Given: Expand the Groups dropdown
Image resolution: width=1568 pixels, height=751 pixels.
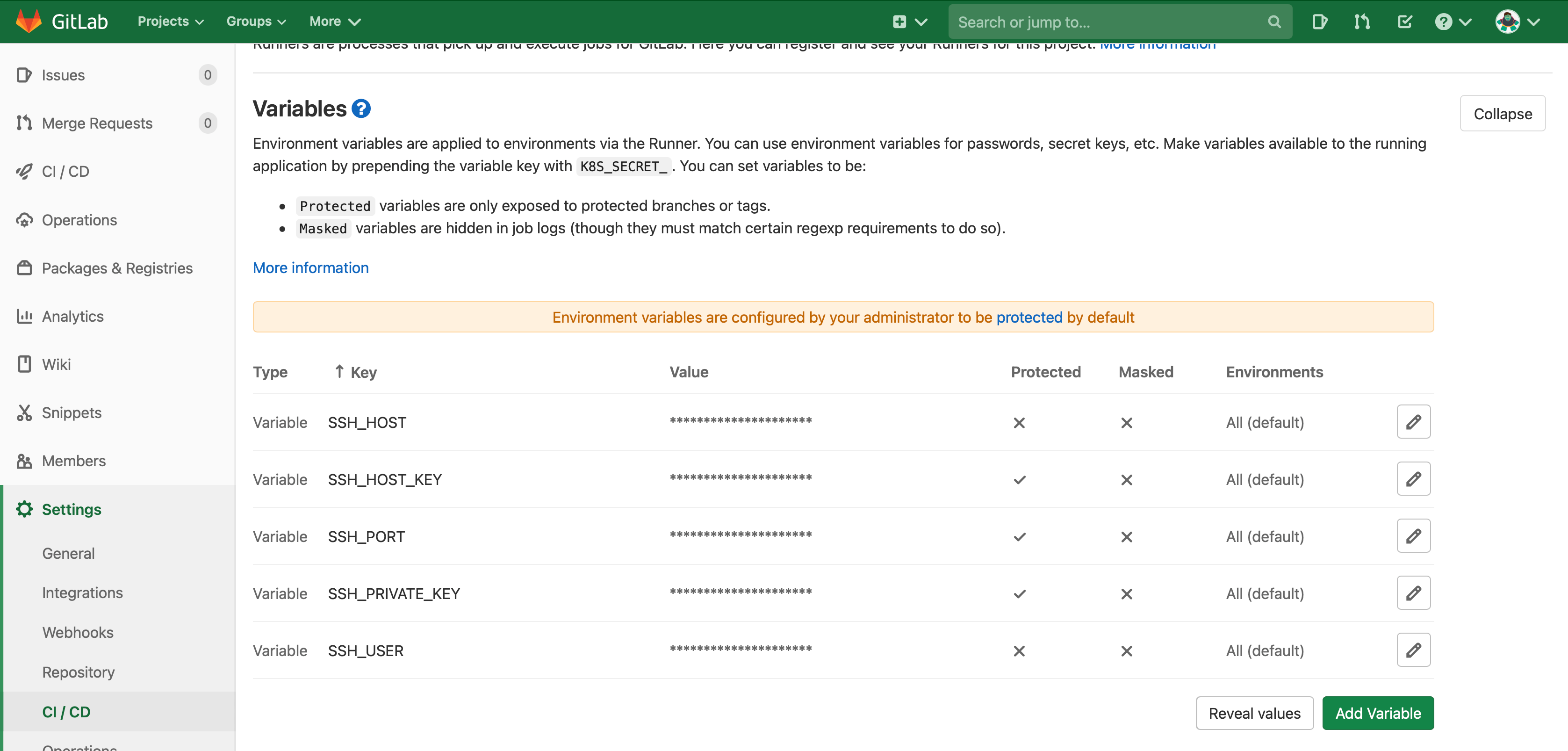Looking at the screenshot, I should tap(256, 22).
